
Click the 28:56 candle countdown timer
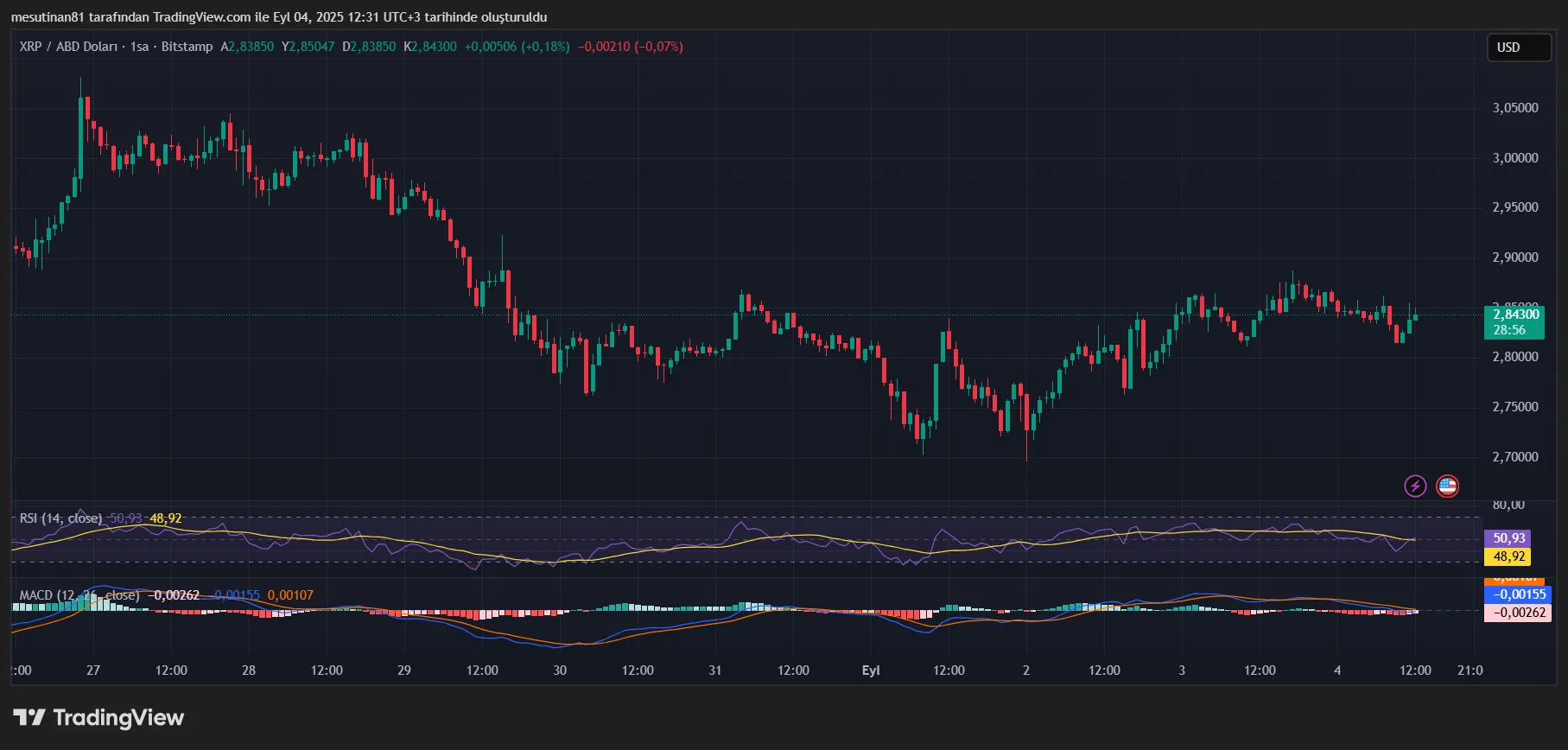(1509, 330)
